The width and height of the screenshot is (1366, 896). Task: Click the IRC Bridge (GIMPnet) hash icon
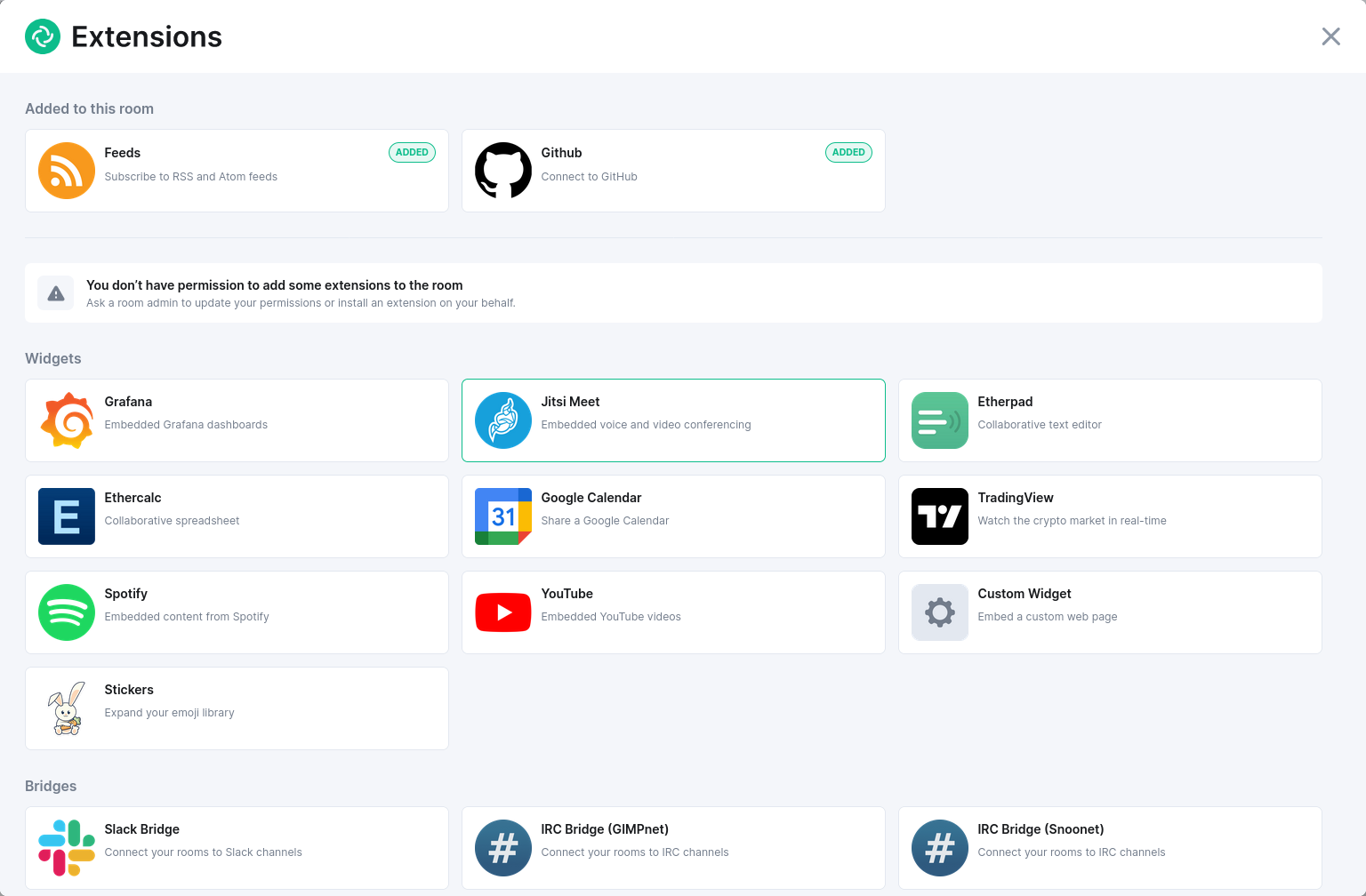(x=502, y=848)
